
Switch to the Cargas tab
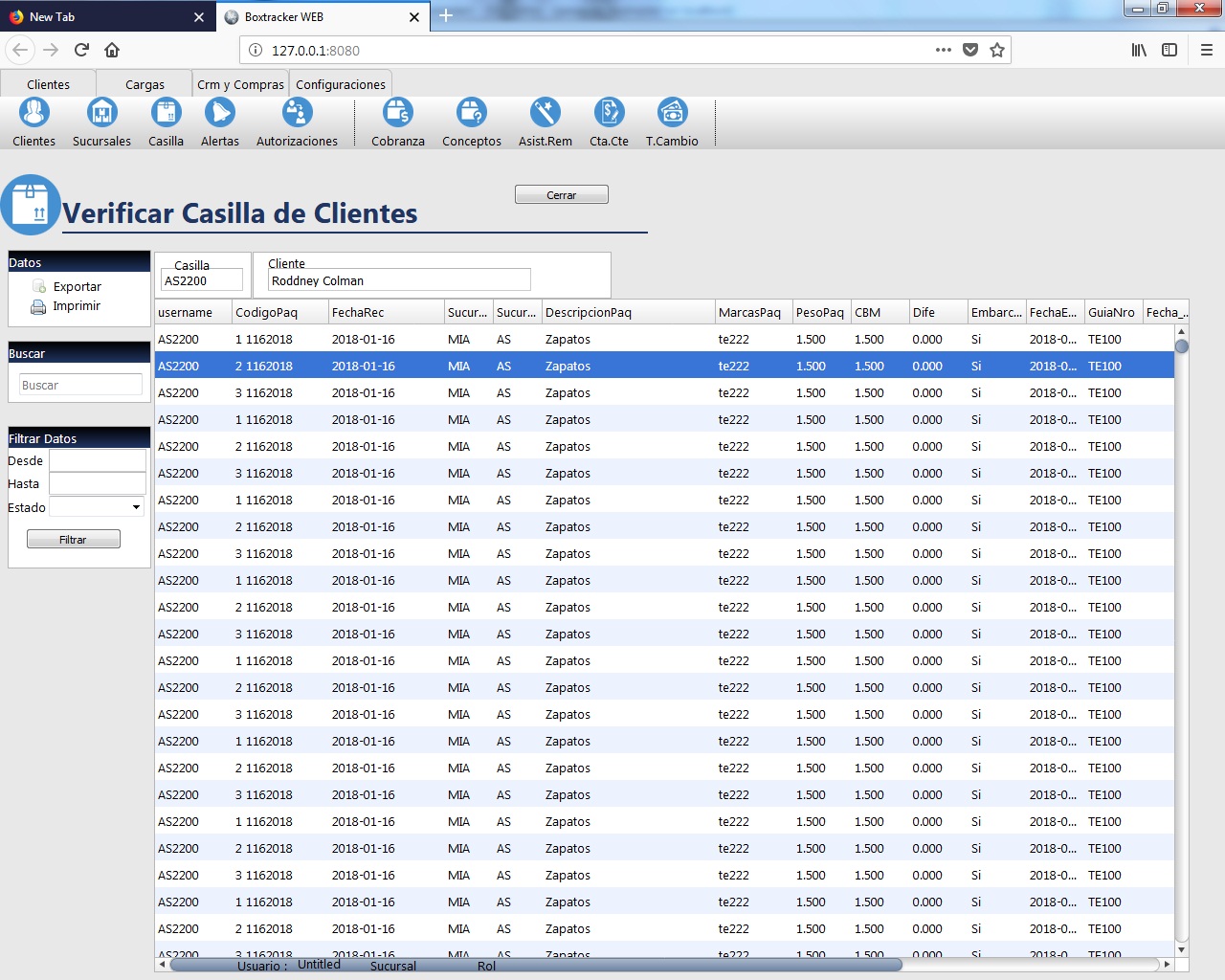tap(145, 84)
